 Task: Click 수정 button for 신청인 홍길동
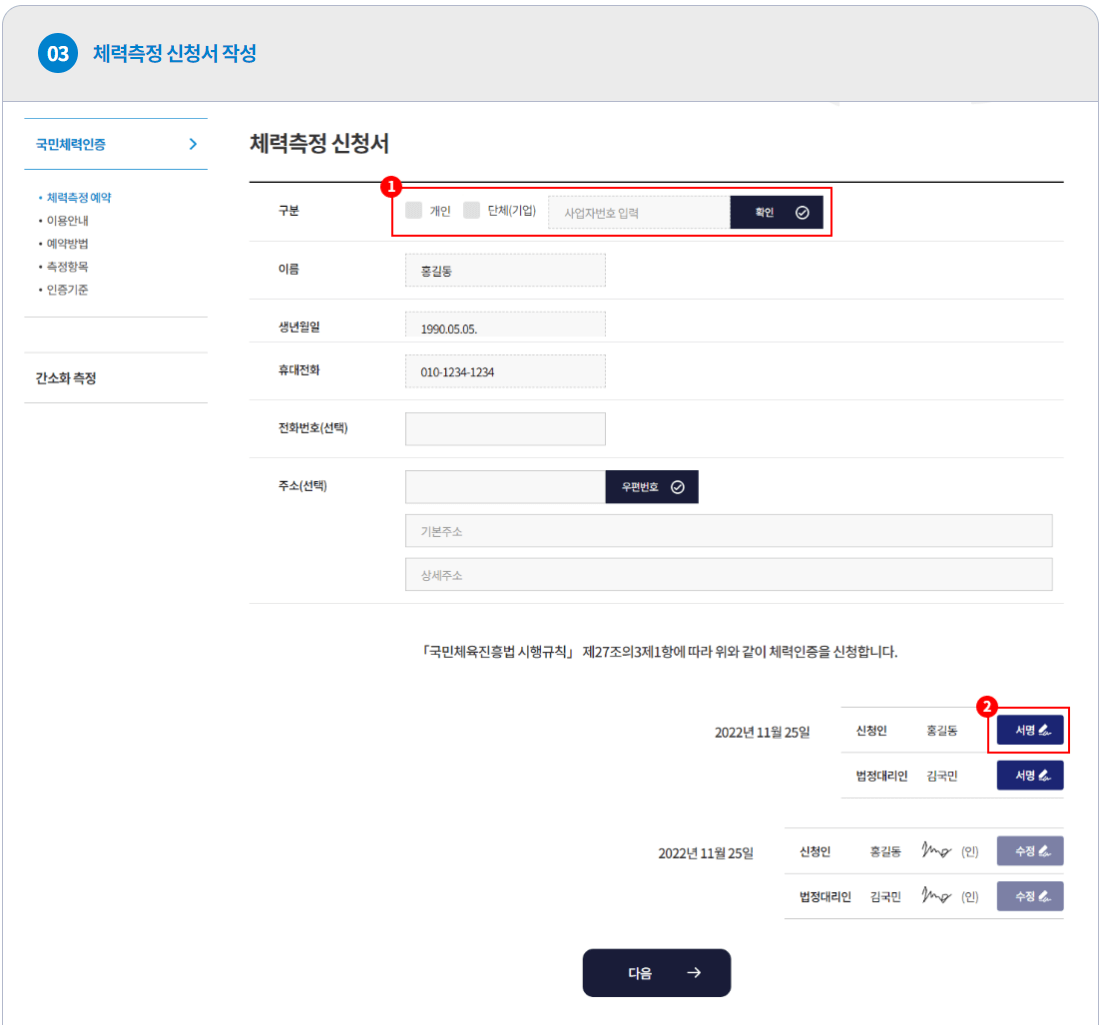click(1030, 851)
